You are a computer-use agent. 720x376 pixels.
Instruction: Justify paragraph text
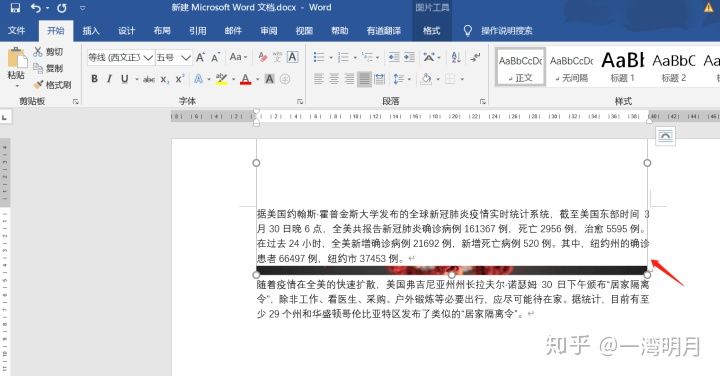364,79
